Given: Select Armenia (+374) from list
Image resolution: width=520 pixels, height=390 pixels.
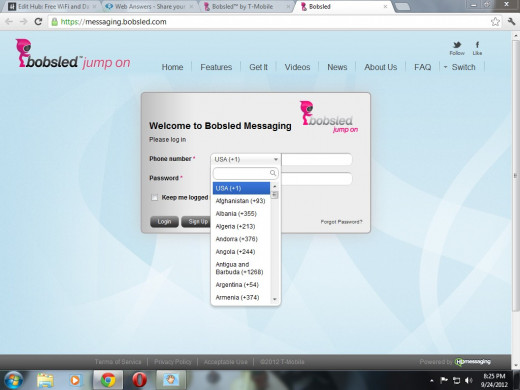Looking at the screenshot, I should click(241, 297).
